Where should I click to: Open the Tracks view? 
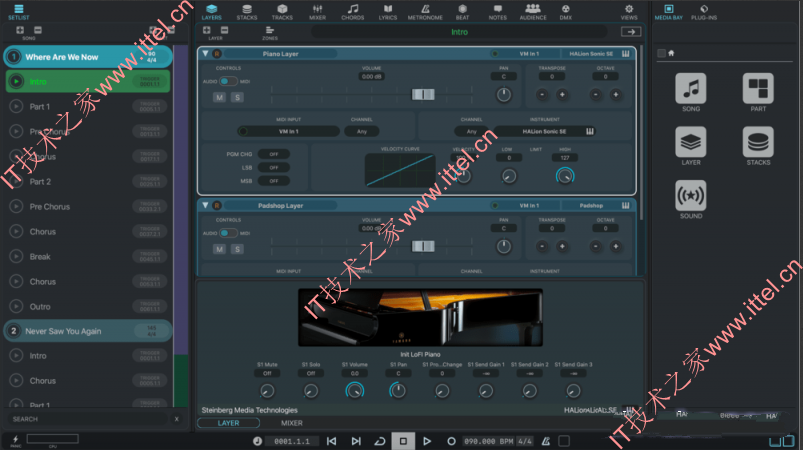coord(282,12)
